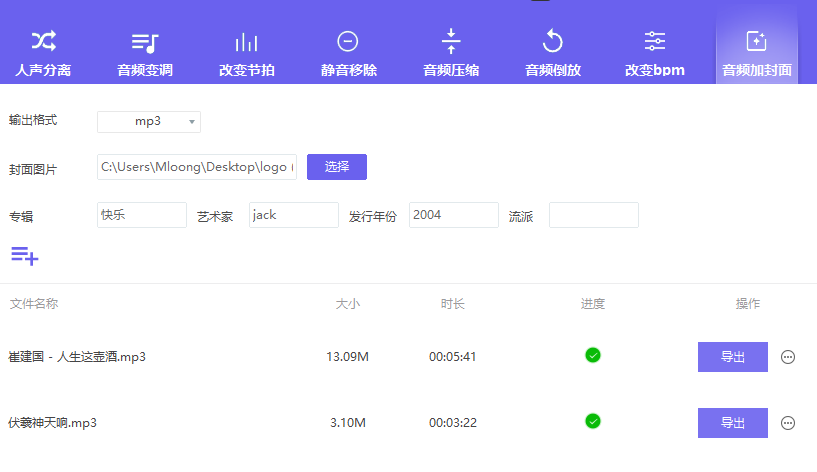Export 崔建国 - 人生这壶酒.mp3 with 导出
817x472 pixels.
732,357
